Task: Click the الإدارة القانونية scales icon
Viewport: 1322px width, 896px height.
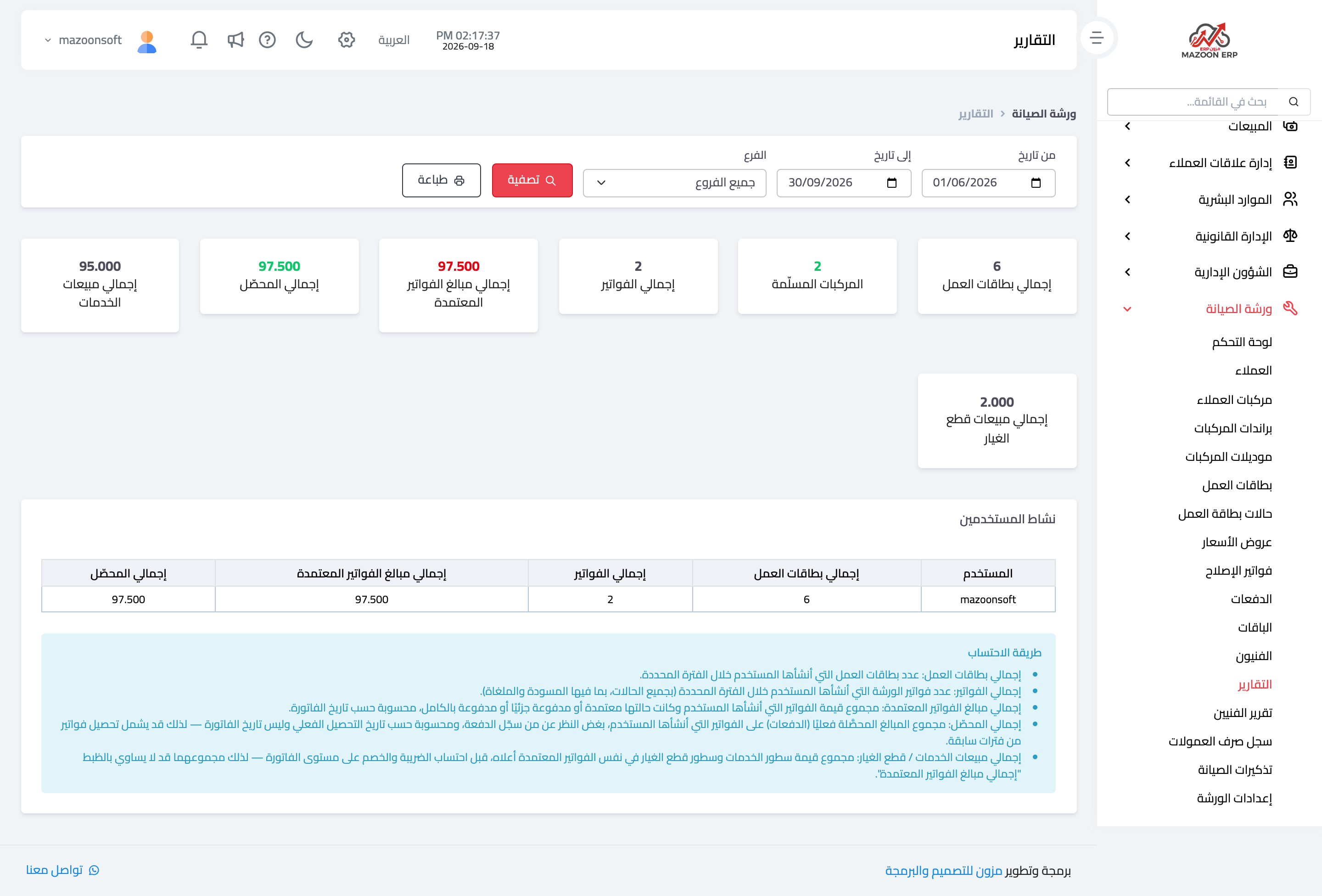Action: 1291,235
